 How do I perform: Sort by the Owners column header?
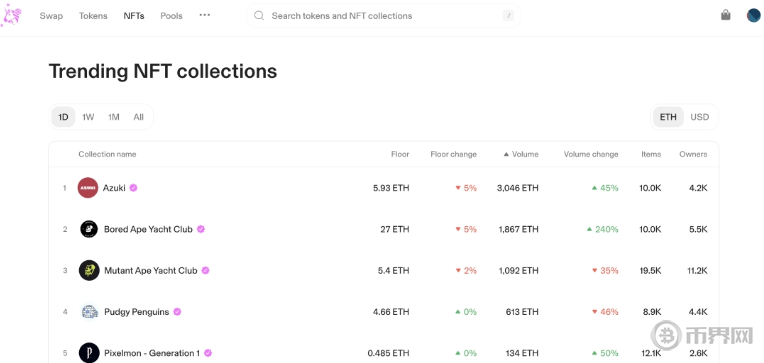click(693, 154)
